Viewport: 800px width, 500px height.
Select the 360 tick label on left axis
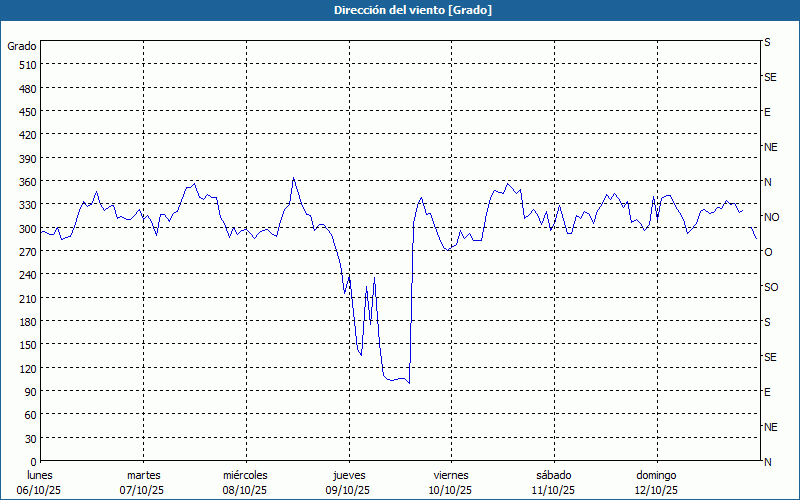pos(27,181)
